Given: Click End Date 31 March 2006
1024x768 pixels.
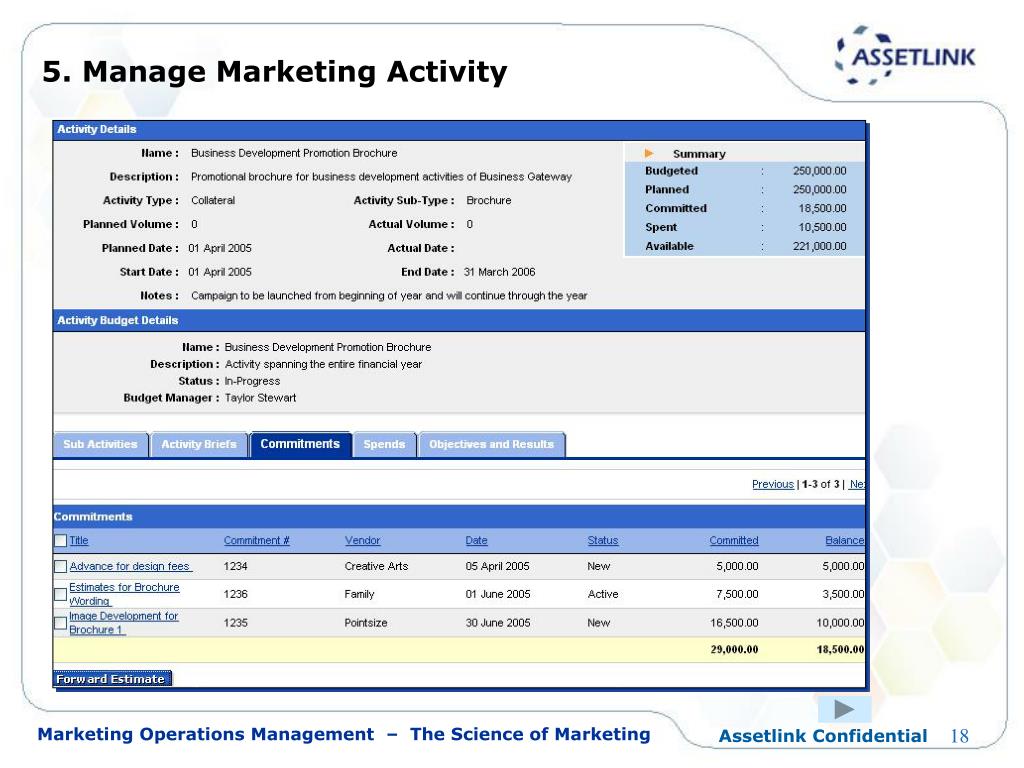Looking at the screenshot, I should click(x=500, y=272).
